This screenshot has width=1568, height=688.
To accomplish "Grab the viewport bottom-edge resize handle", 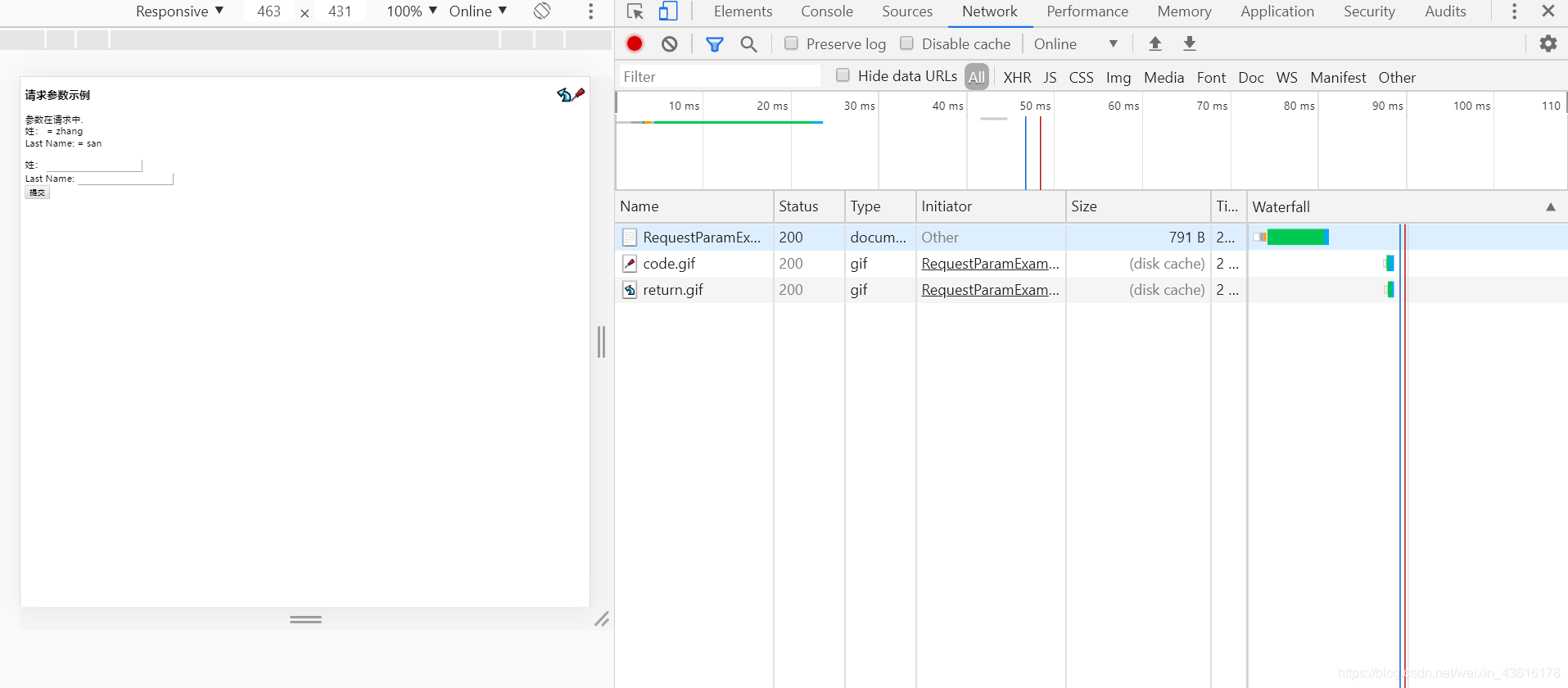I will pos(305,619).
